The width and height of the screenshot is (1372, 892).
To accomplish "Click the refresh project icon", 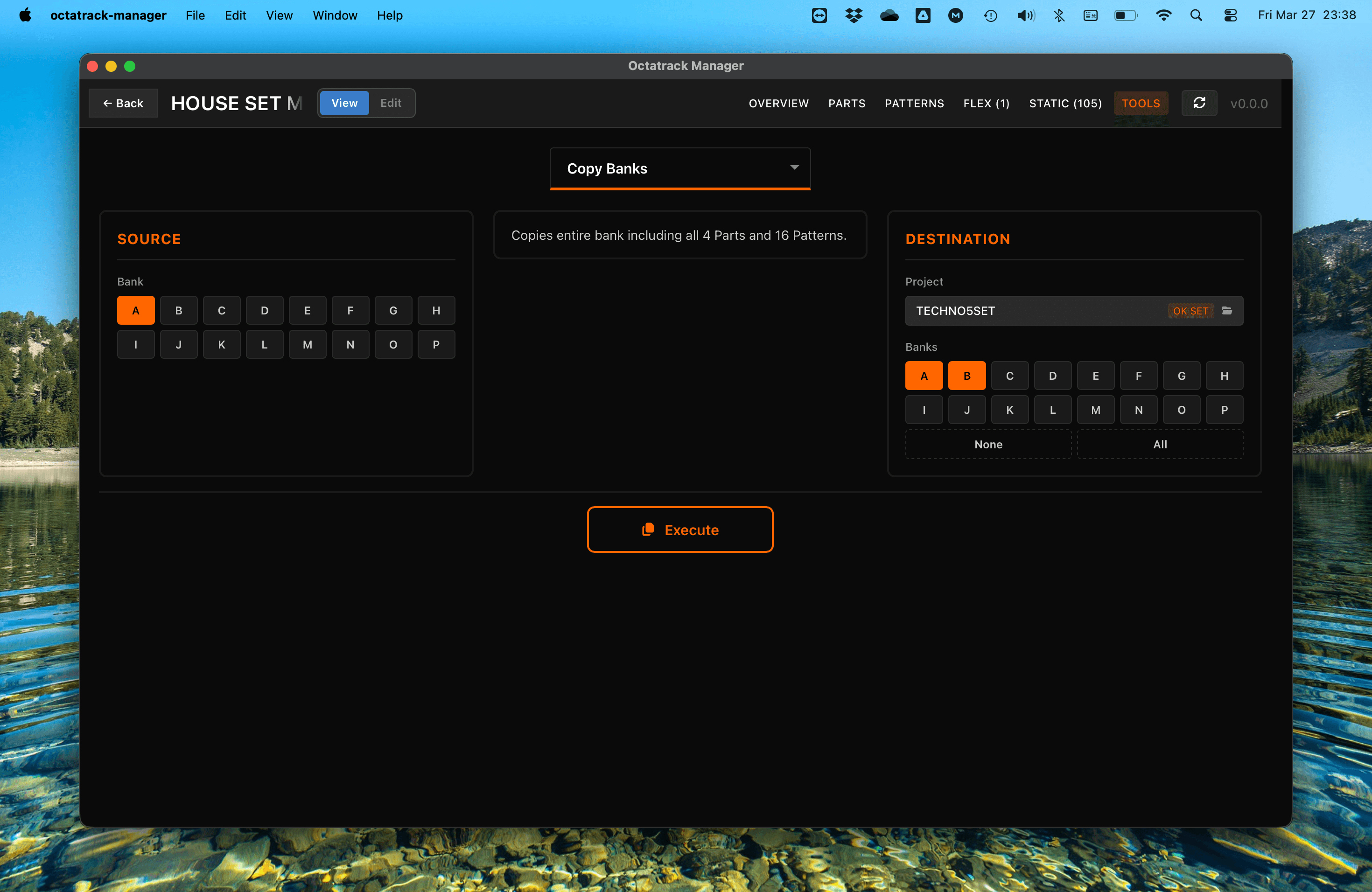I will pyautogui.click(x=1199, y=103).
